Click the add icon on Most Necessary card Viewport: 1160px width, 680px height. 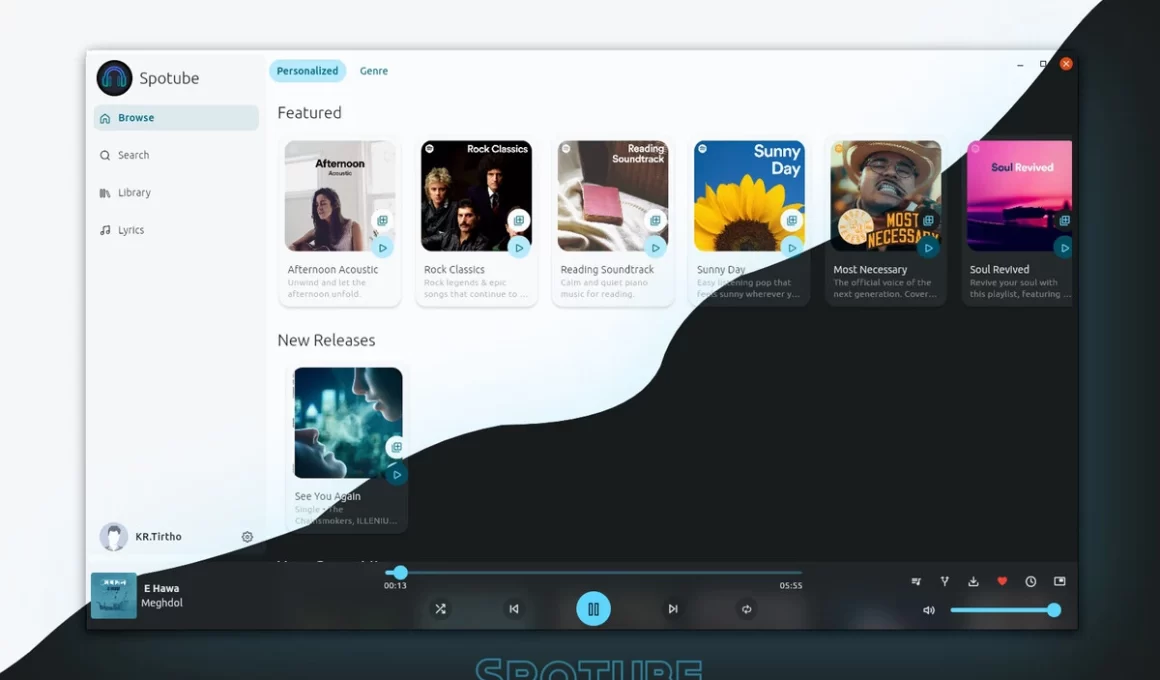pos(928,221)
